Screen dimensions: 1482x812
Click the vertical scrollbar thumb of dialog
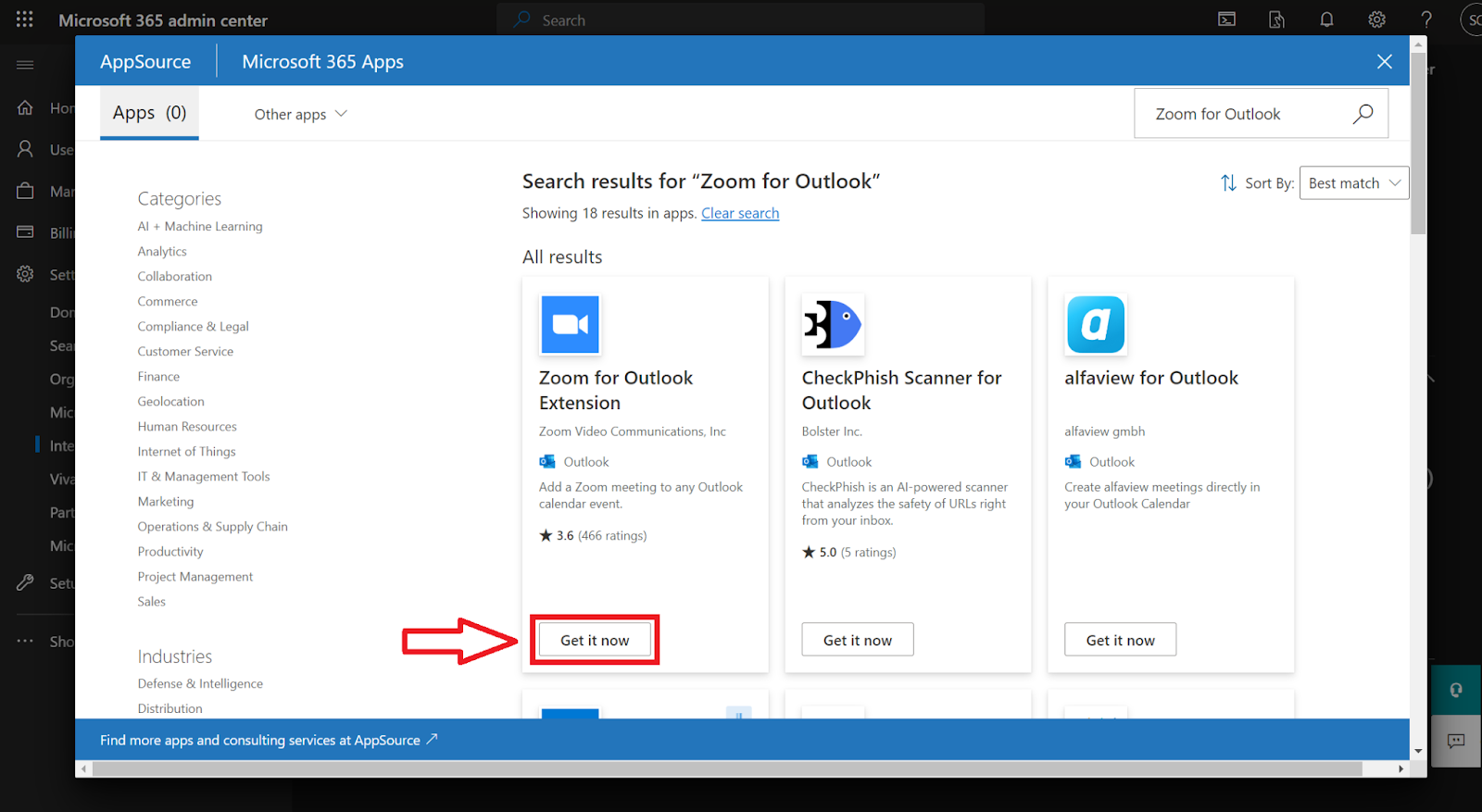[1418, 144]
